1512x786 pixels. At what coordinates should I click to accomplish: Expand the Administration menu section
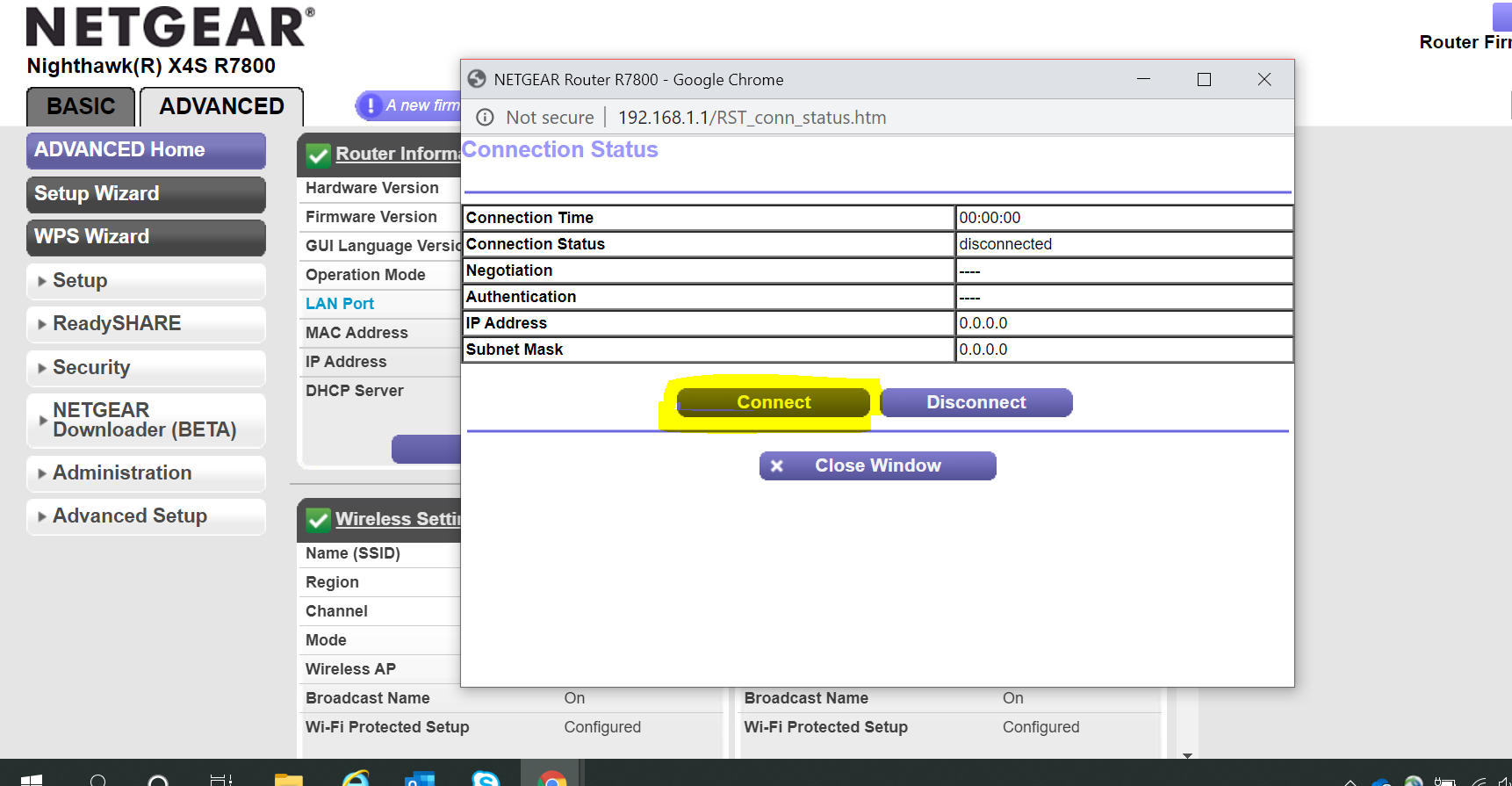(146, 473)
